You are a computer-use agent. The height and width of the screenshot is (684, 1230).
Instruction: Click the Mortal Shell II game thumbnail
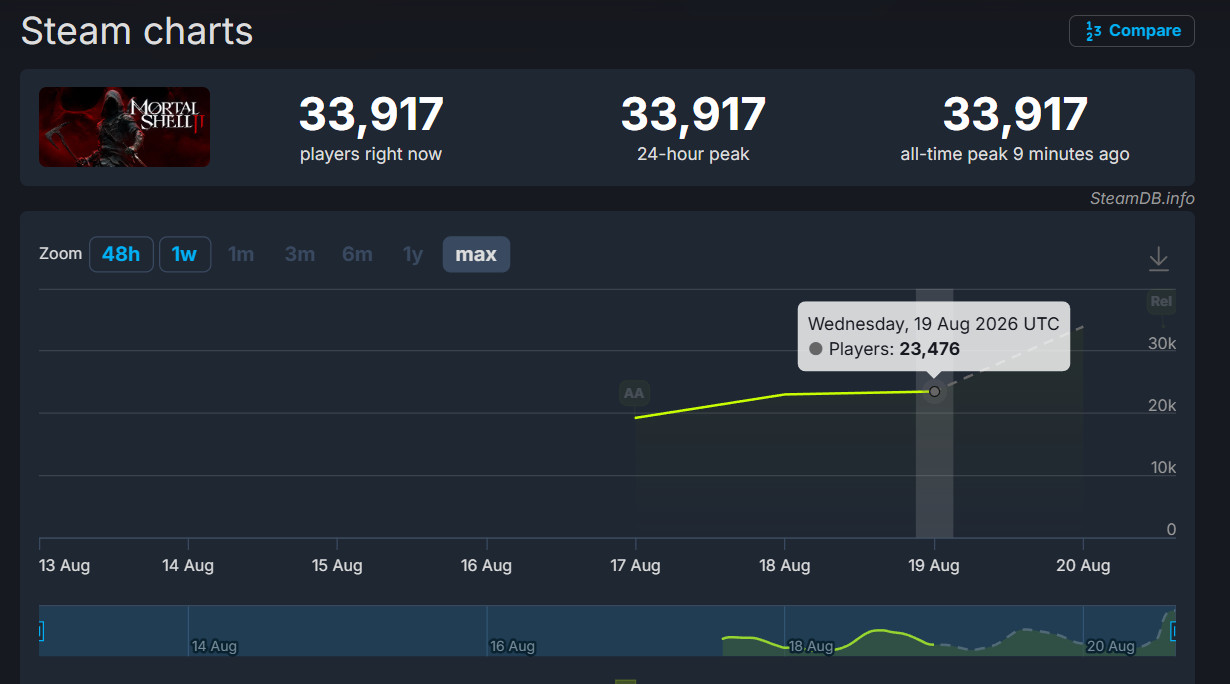pyautogui.click(x=125, y=127)
